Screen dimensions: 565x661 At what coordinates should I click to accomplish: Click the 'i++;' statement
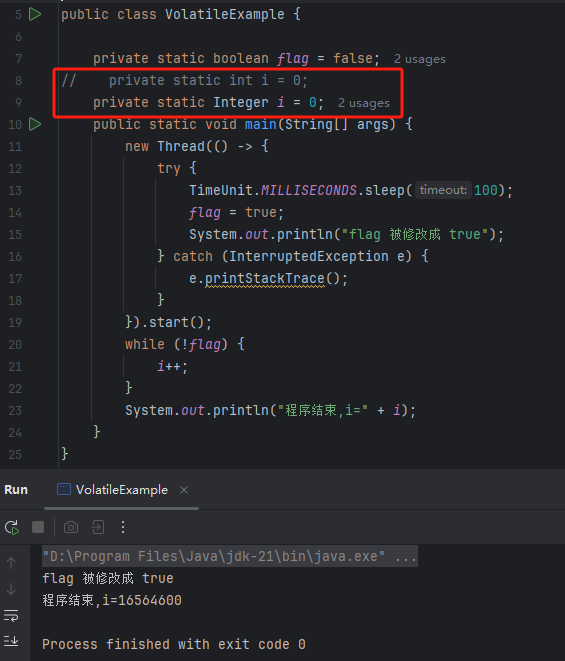172,366
